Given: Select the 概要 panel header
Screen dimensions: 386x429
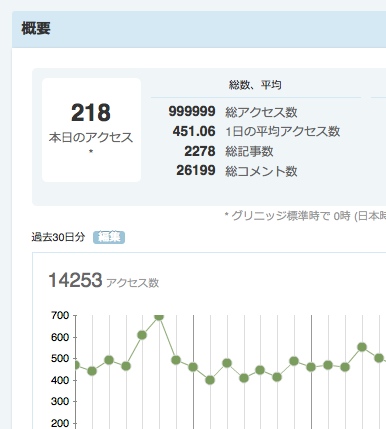Looking at the screenshot, I should (199, 29).
